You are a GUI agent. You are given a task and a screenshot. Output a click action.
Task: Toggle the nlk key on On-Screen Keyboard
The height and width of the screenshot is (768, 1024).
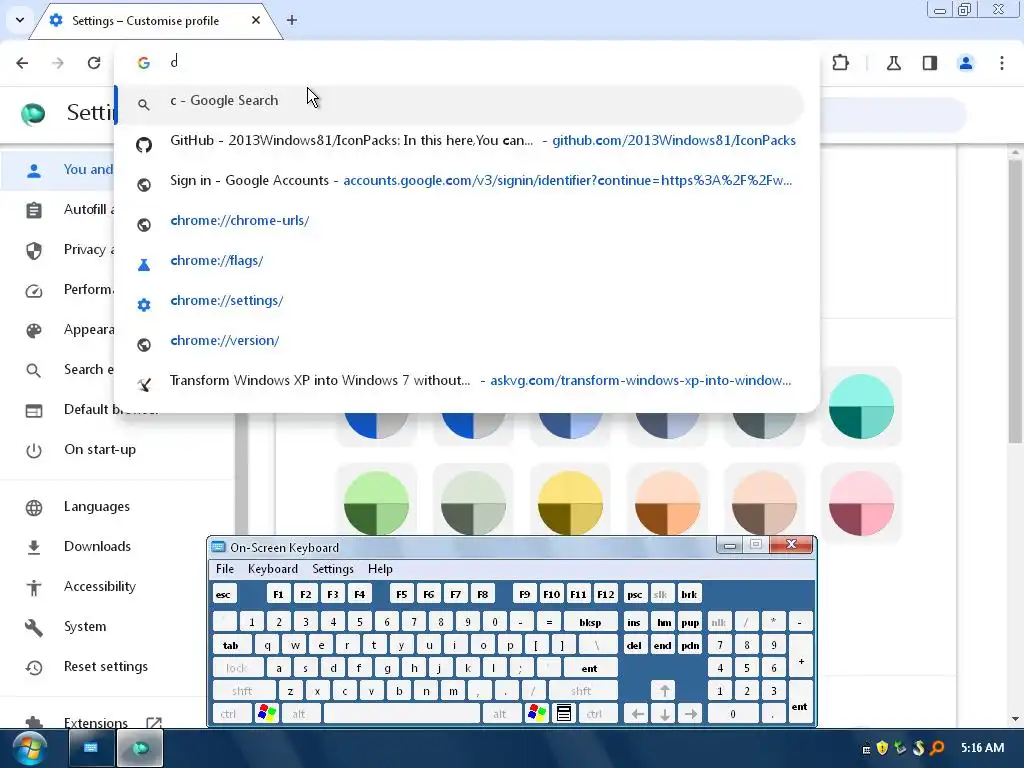click(x=718, y=622)
